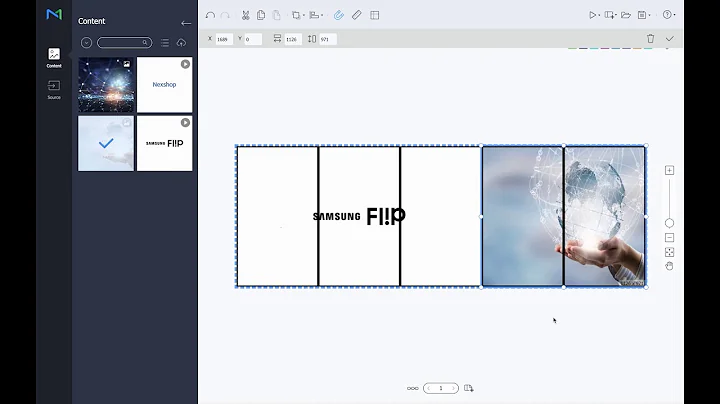This screenshot has height=404, width=720.
Task: Open the Save options dropdown
Action: coord(644,15)
